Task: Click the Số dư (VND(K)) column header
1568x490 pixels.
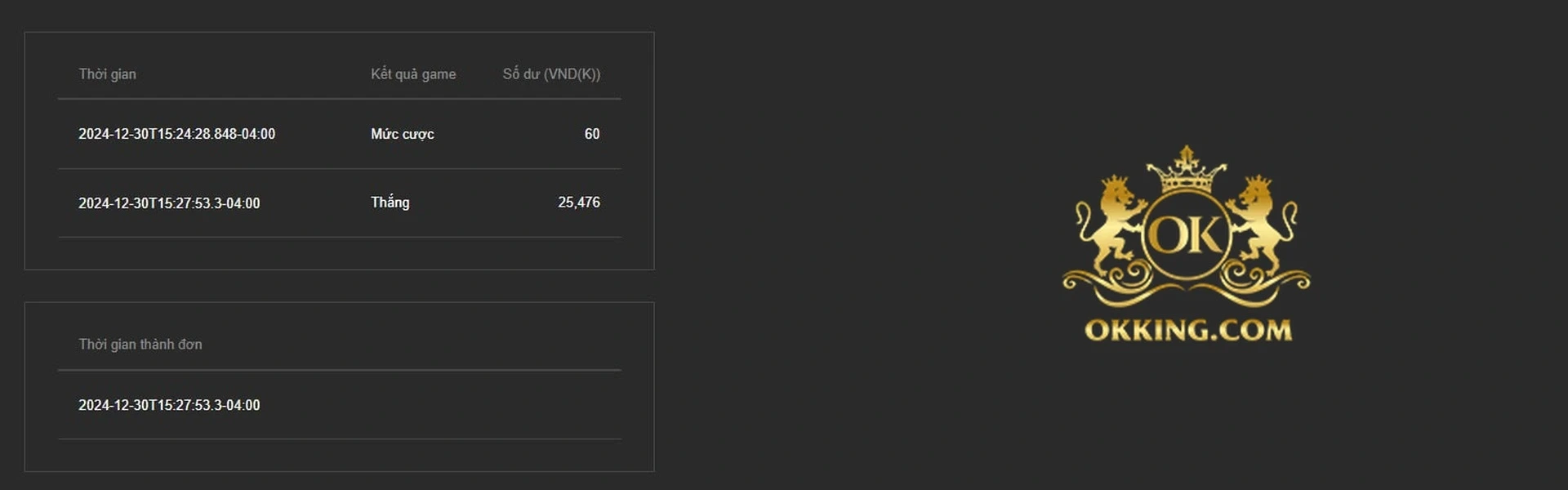Action: [551, 74]
